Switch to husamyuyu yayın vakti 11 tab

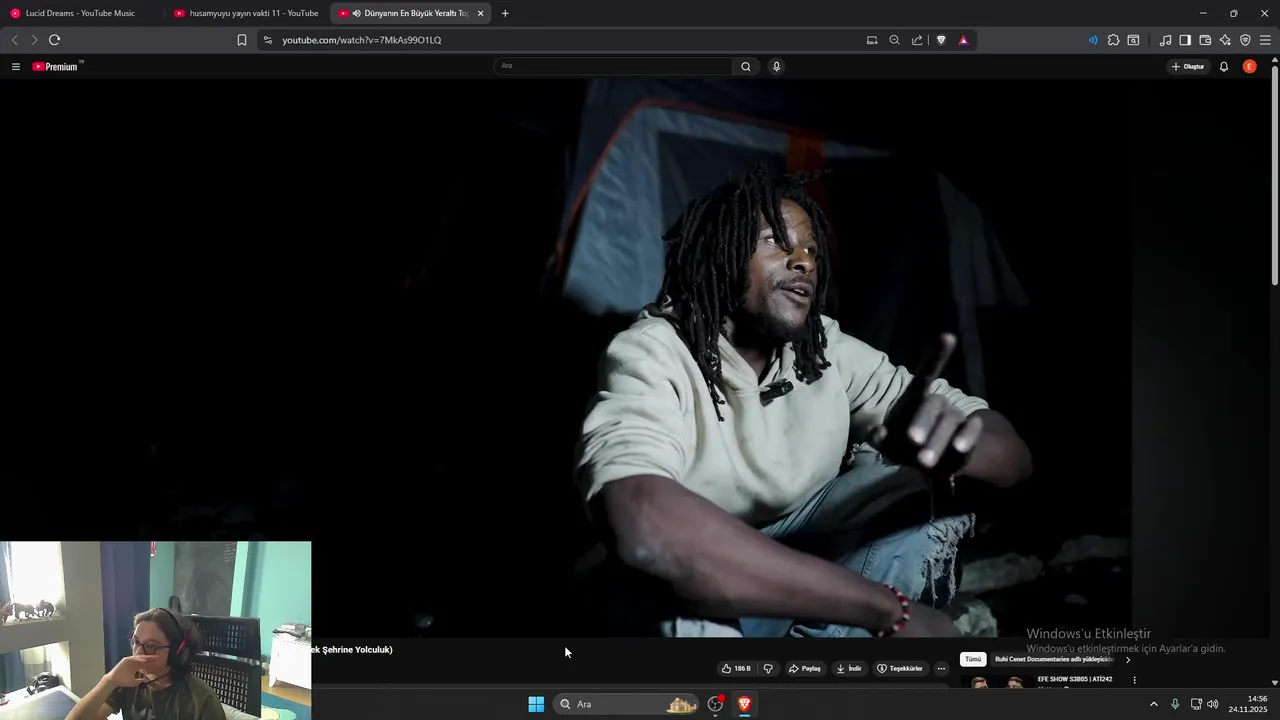pos(246,14)
